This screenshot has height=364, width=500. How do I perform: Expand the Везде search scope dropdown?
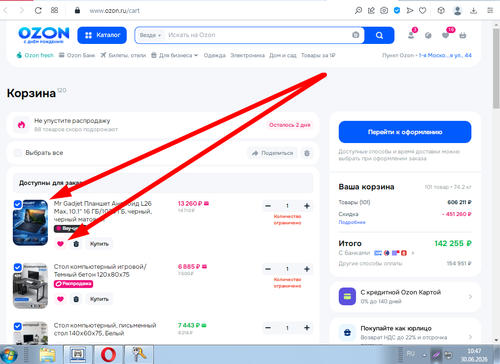(x=150, y=35)
